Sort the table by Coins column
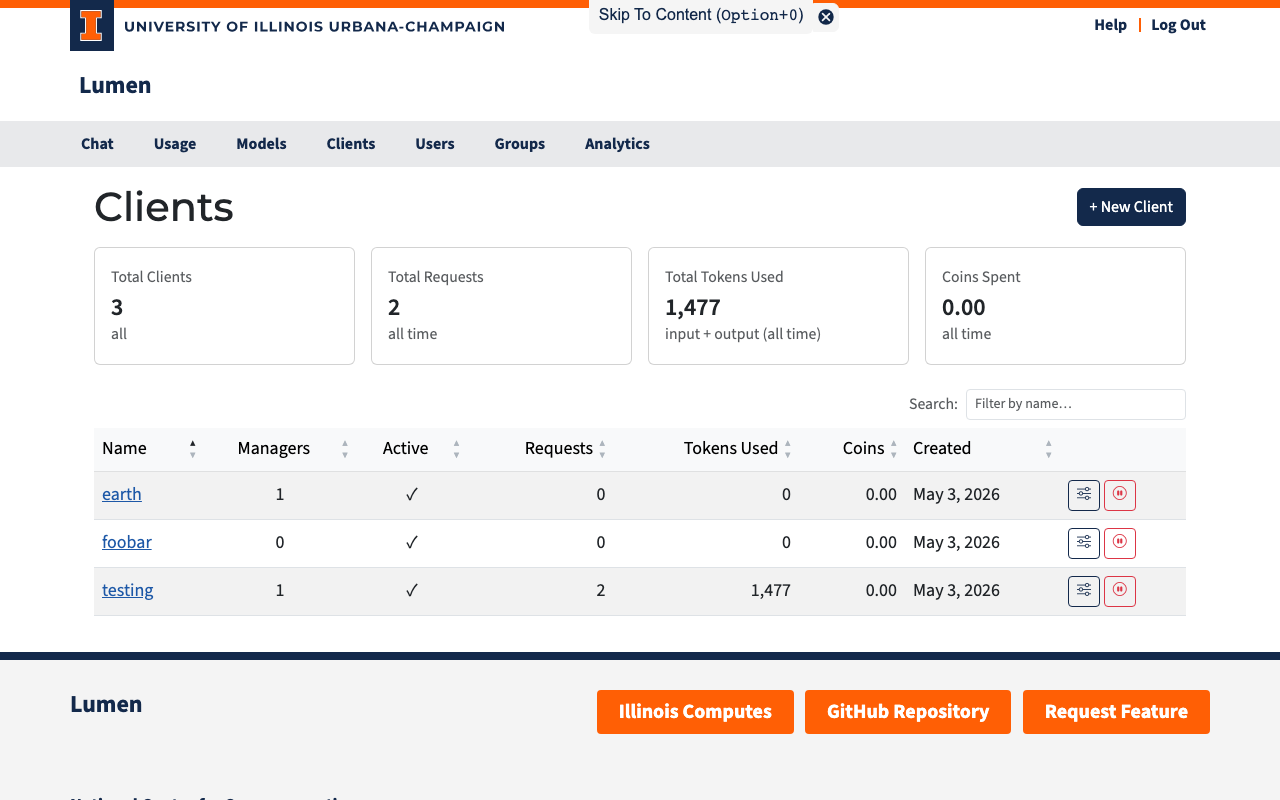 click(852, 448)
